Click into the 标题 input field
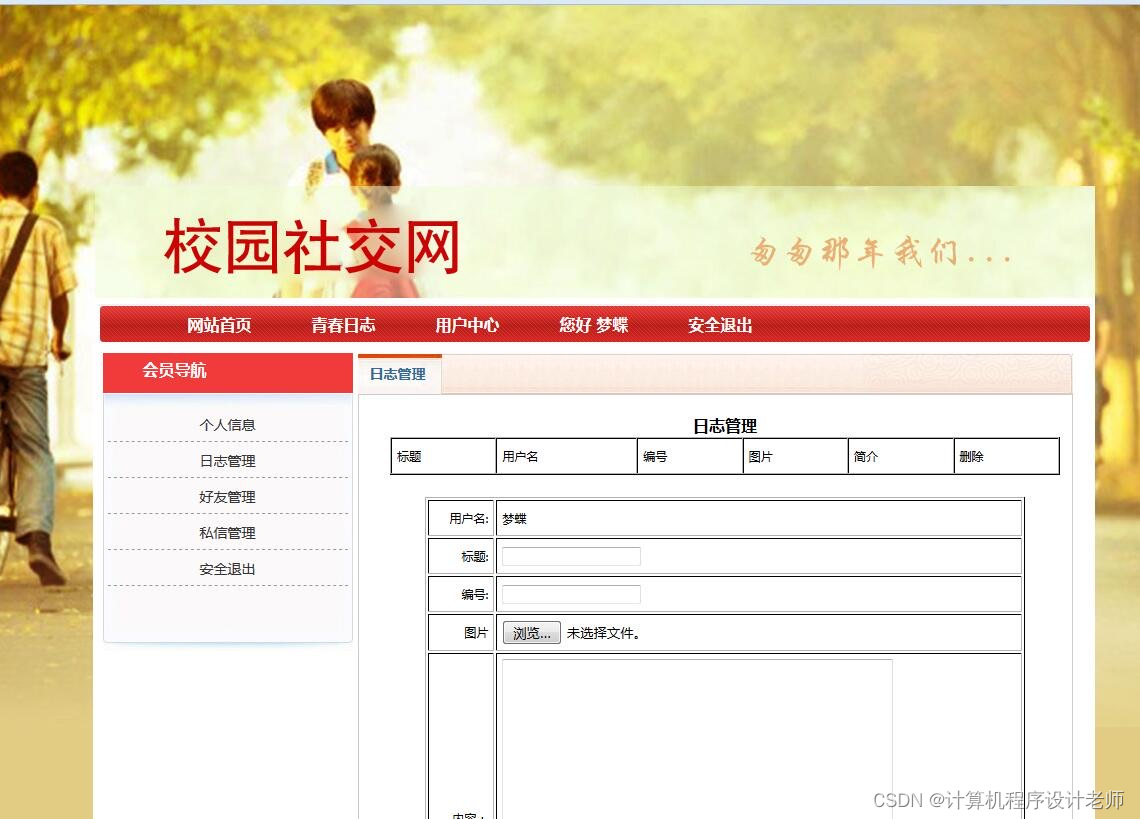The image size is (1140, 819). pyautogui.click(x=571, y=556)
